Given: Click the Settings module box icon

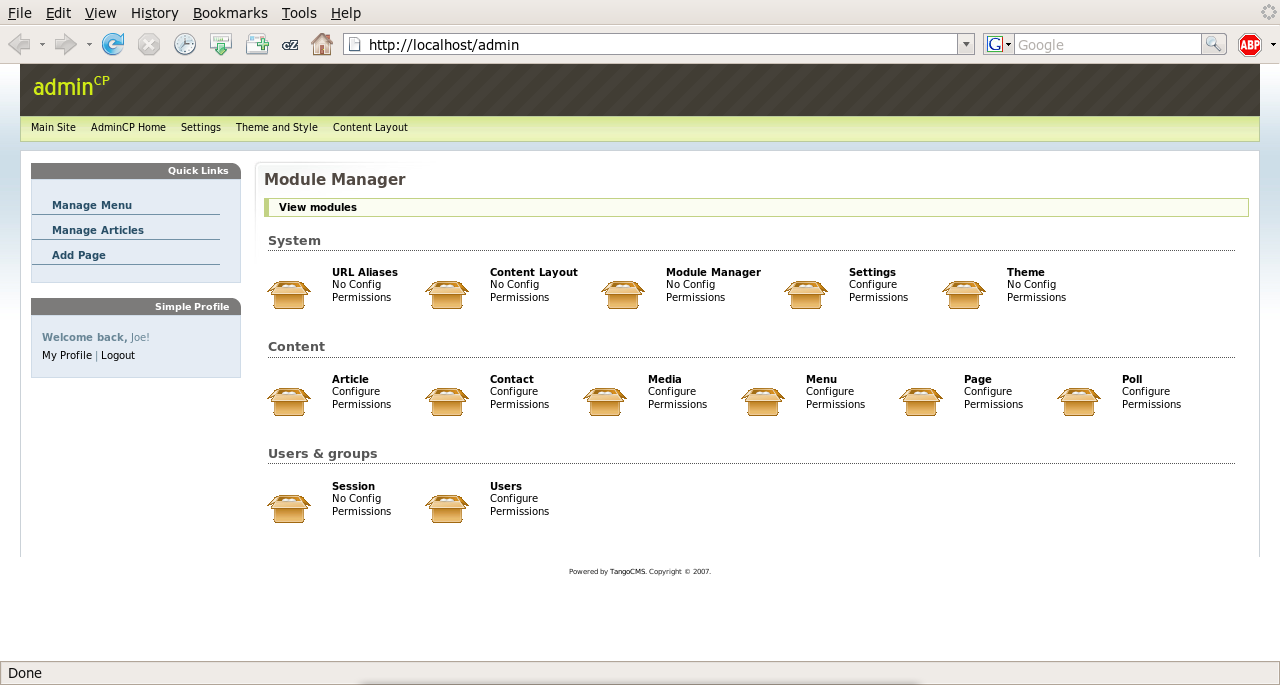Looking at the screenshot, I should (x=806, y=294).
